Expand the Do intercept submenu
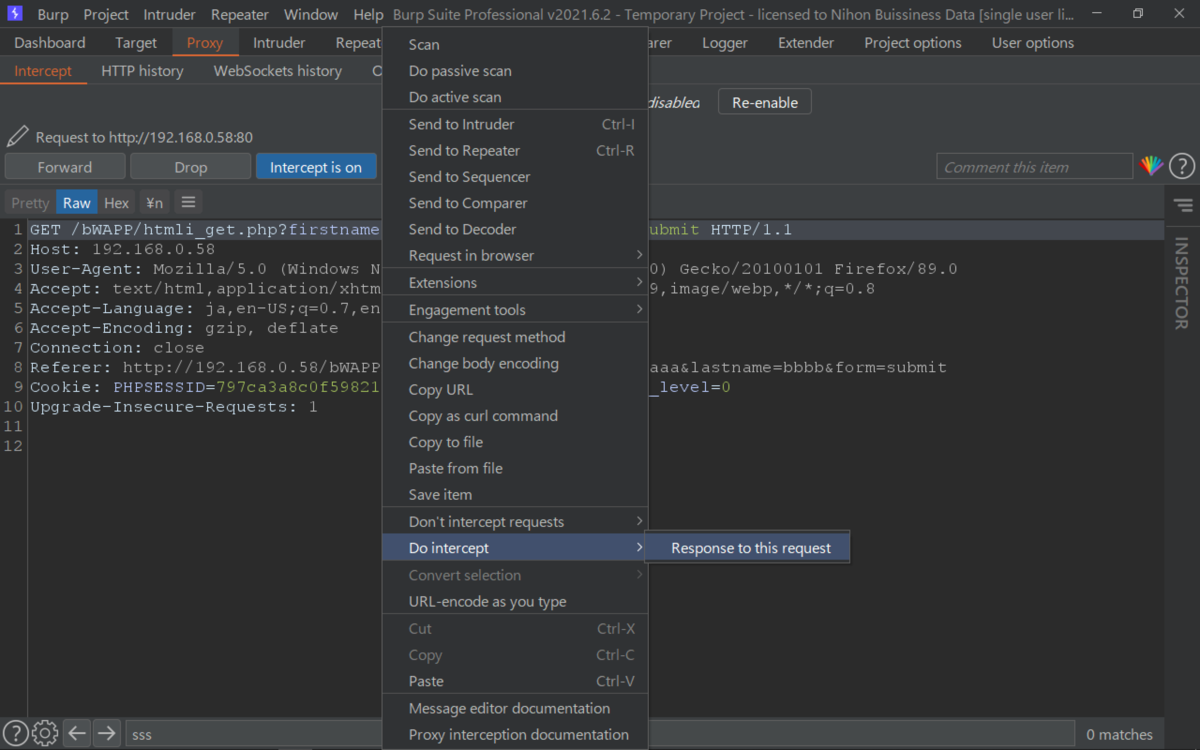The image size is (1200, 750). click(515, 548)
